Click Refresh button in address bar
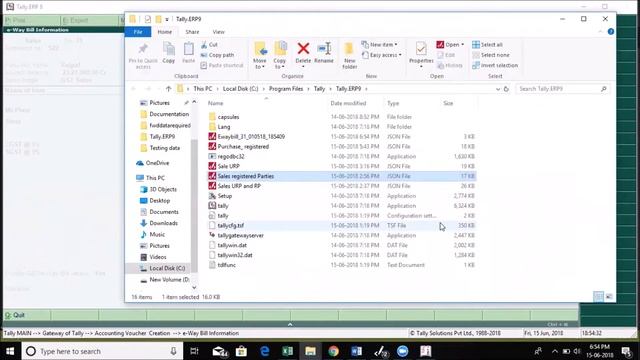This screenshot has height=360, width=640. click(506, 89)
